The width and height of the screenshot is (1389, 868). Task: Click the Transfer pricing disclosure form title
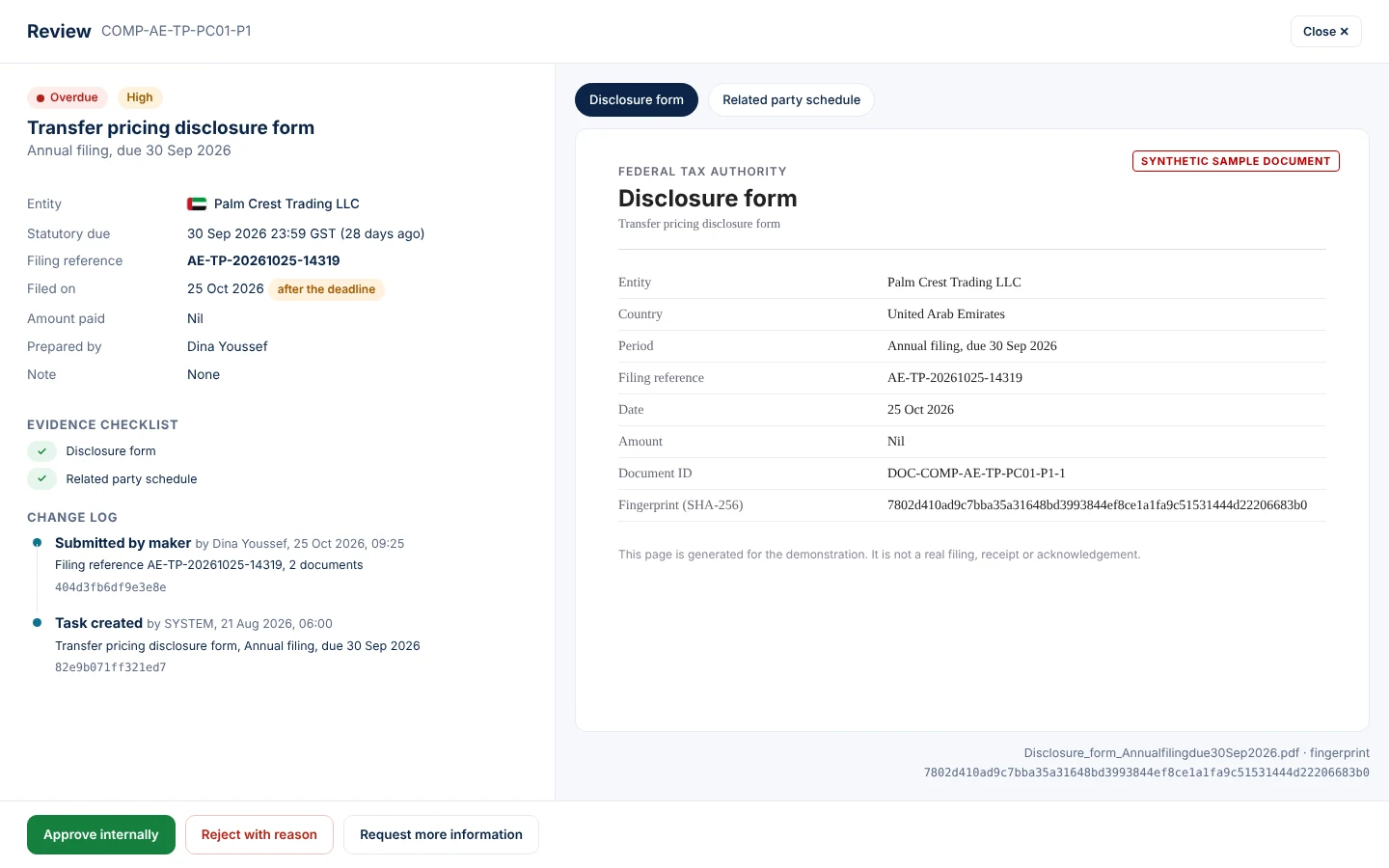[x=171, y=128]
